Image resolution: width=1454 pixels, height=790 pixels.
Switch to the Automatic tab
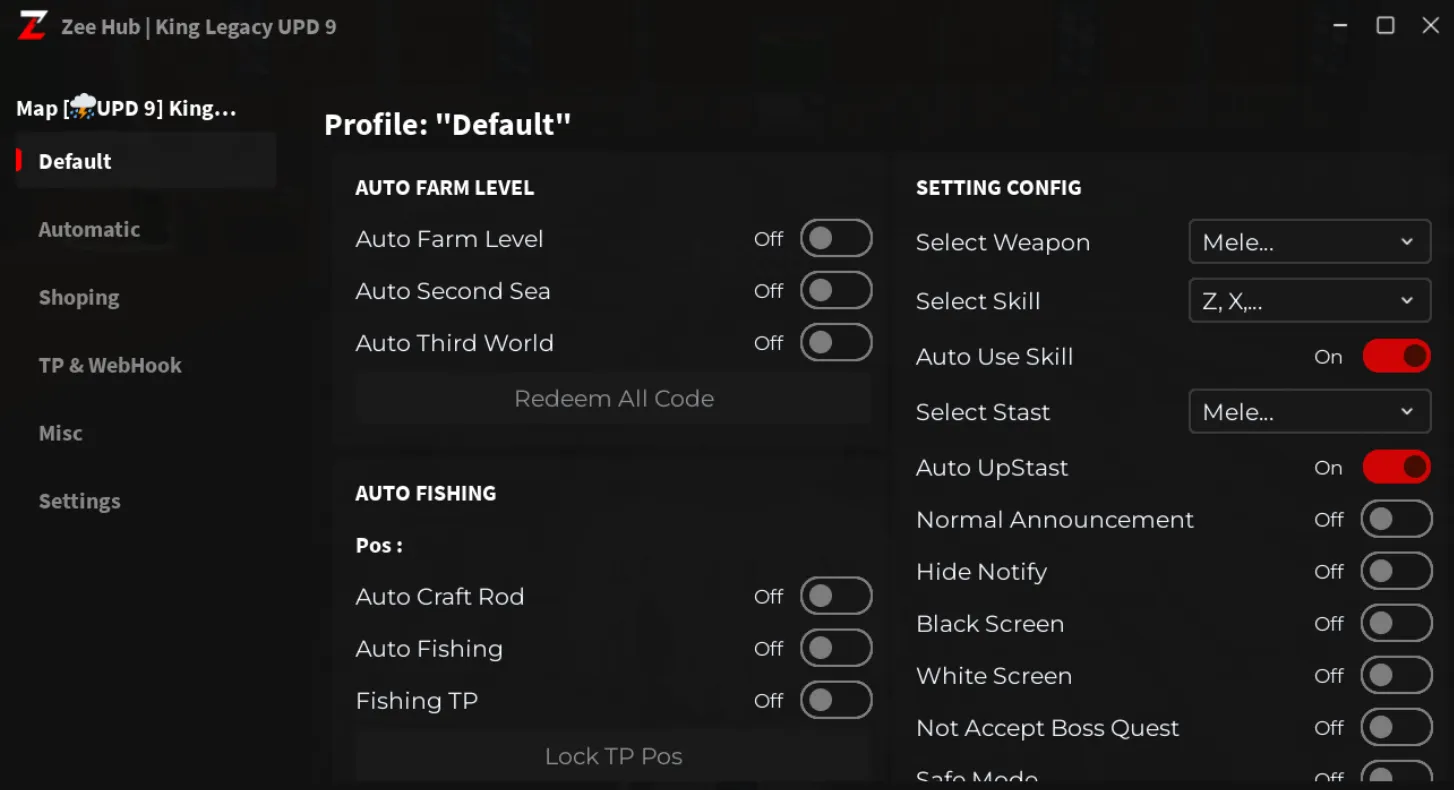89,229
